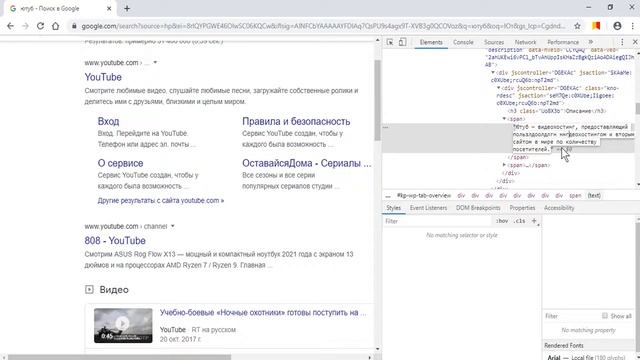Open the Правила и безопасность sitelink
The width and height of the screenshot is (640, 360).
(x=296, y=121)
